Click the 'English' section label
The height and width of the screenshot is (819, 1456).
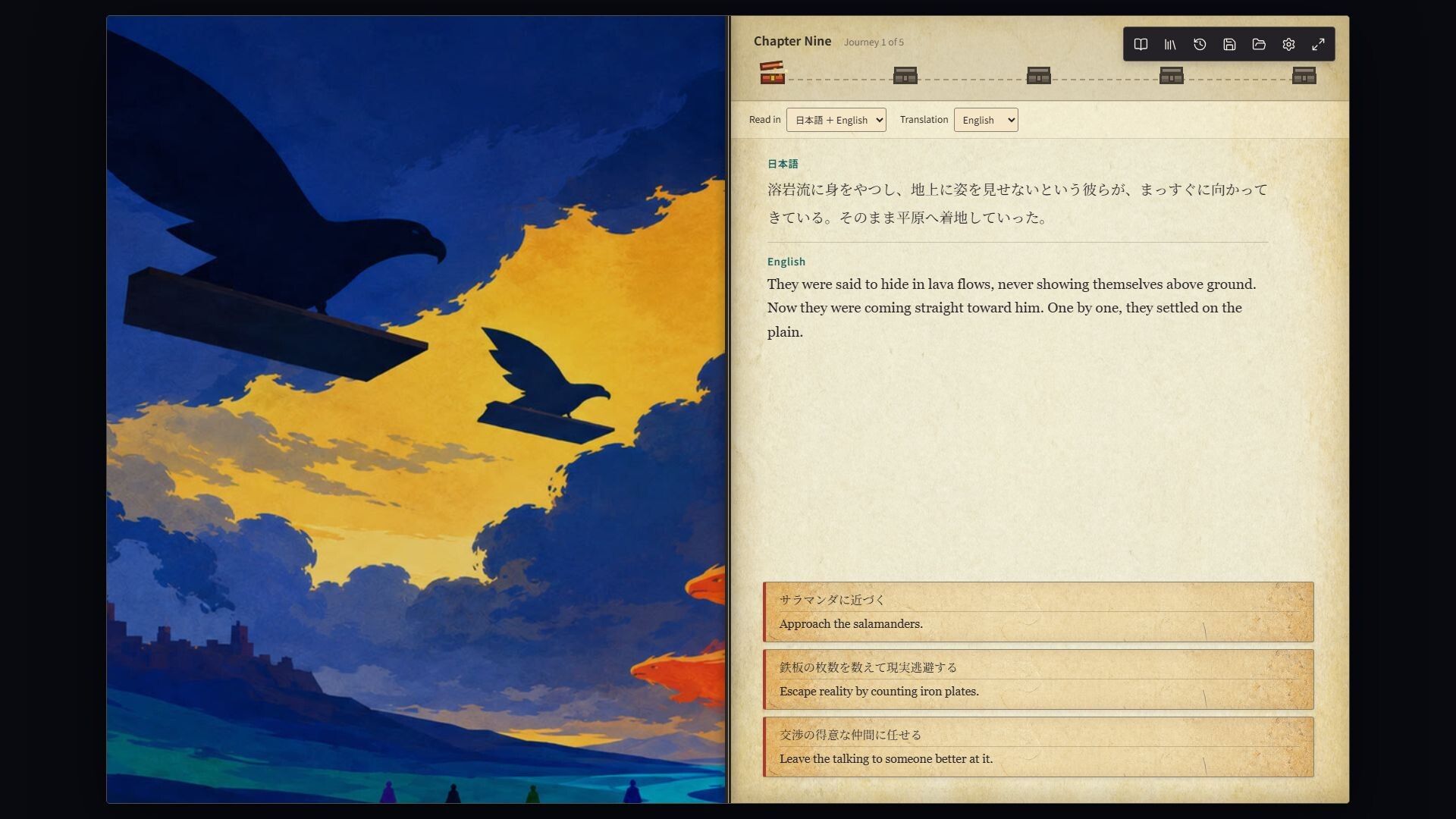tap(786, 262)
